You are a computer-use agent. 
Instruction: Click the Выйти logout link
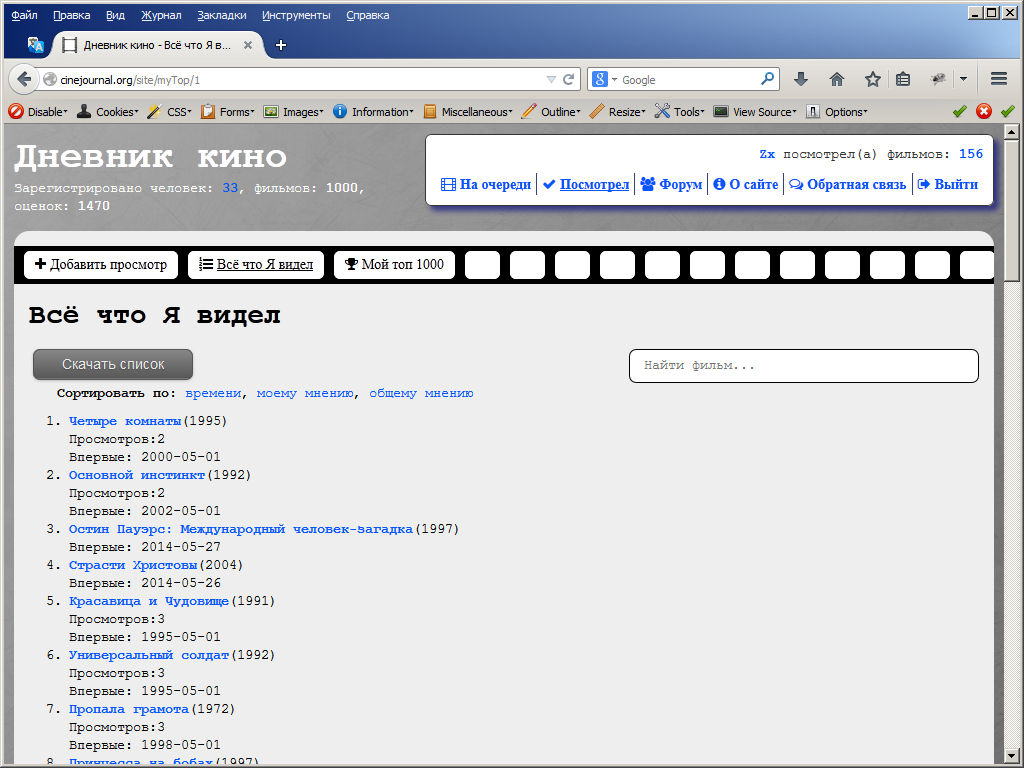(948, 184)
